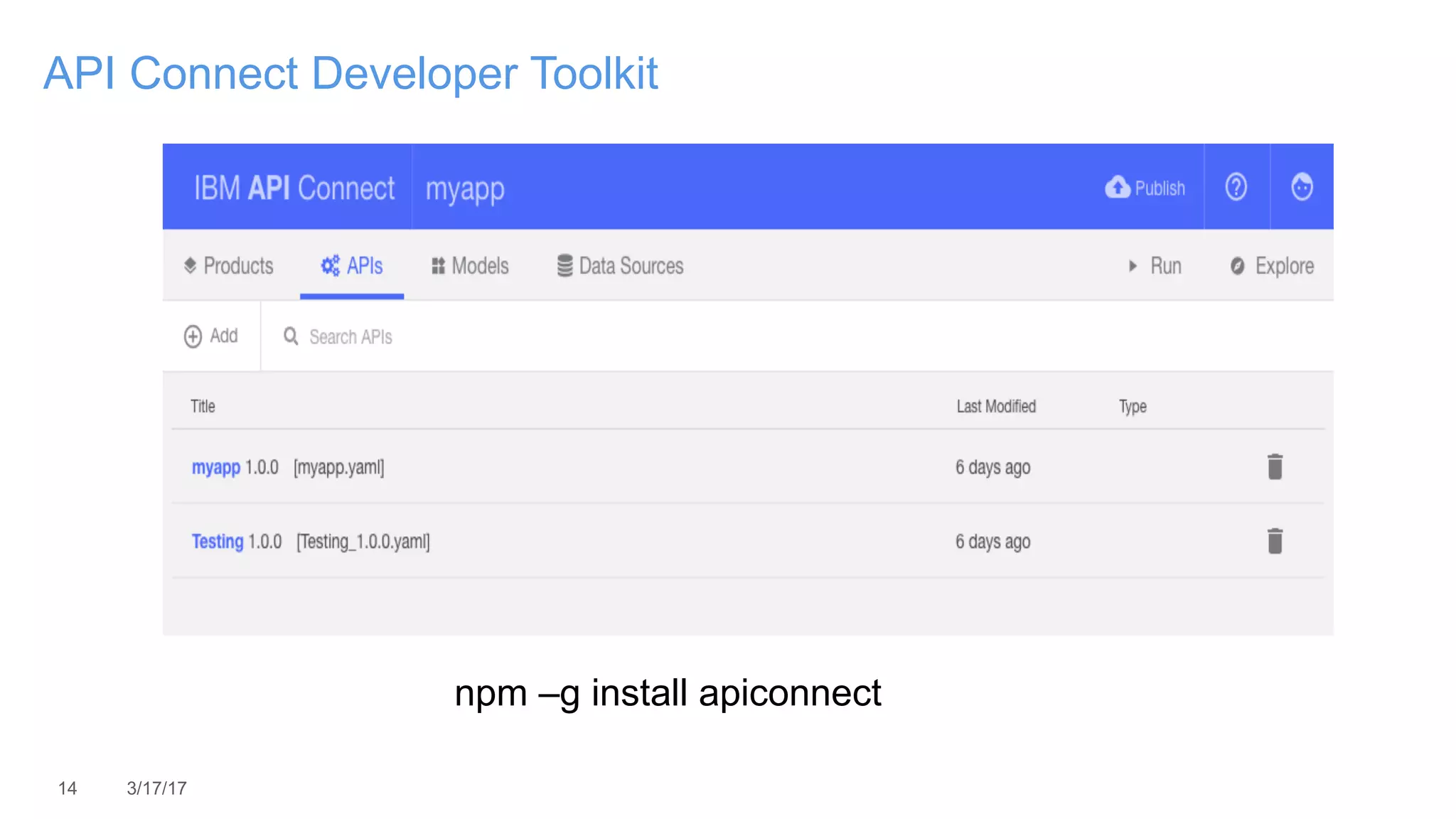Focus the Search APIs input field
The width and height of the screenshot is (1456, 819).
click(x=796, y=336)
